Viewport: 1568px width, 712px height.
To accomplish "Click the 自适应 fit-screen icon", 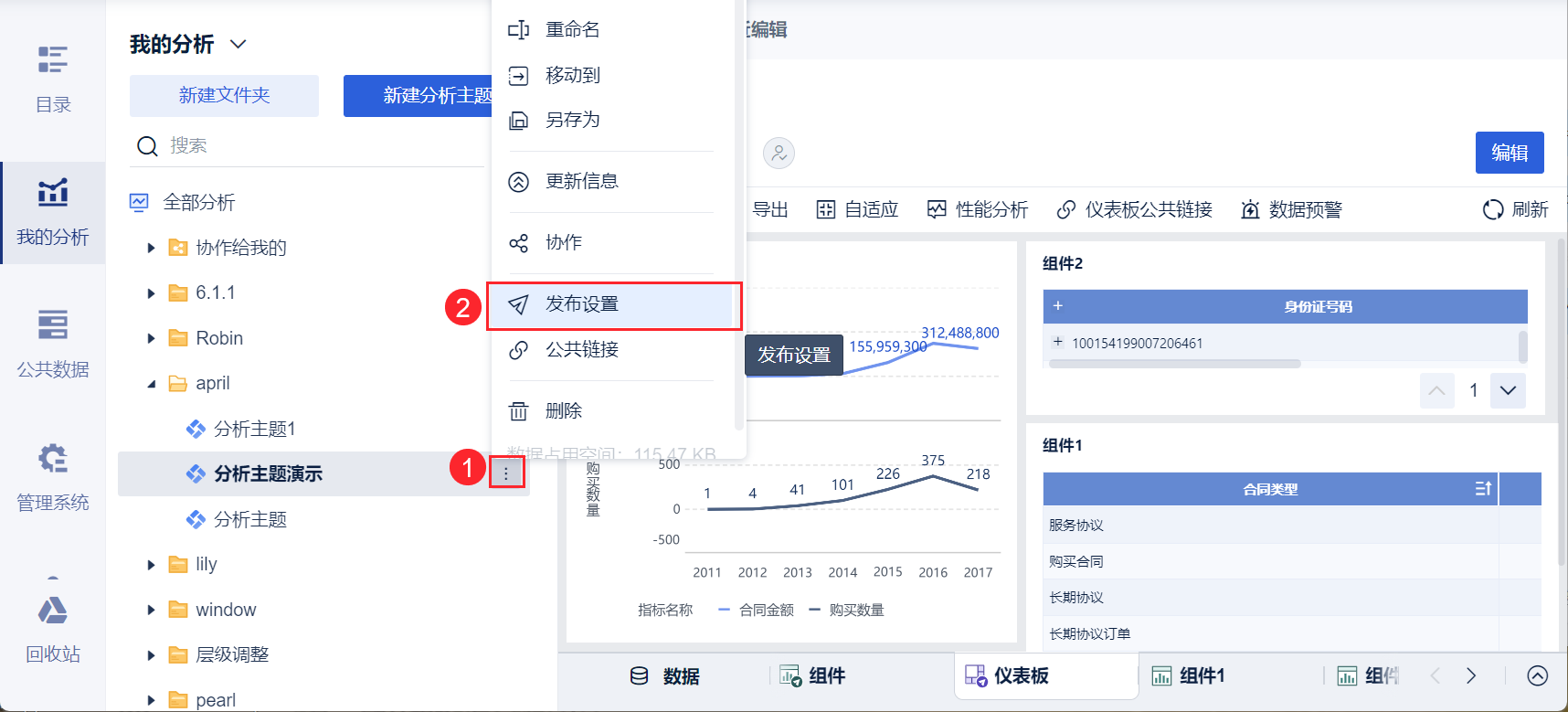I will coord(826,209).
